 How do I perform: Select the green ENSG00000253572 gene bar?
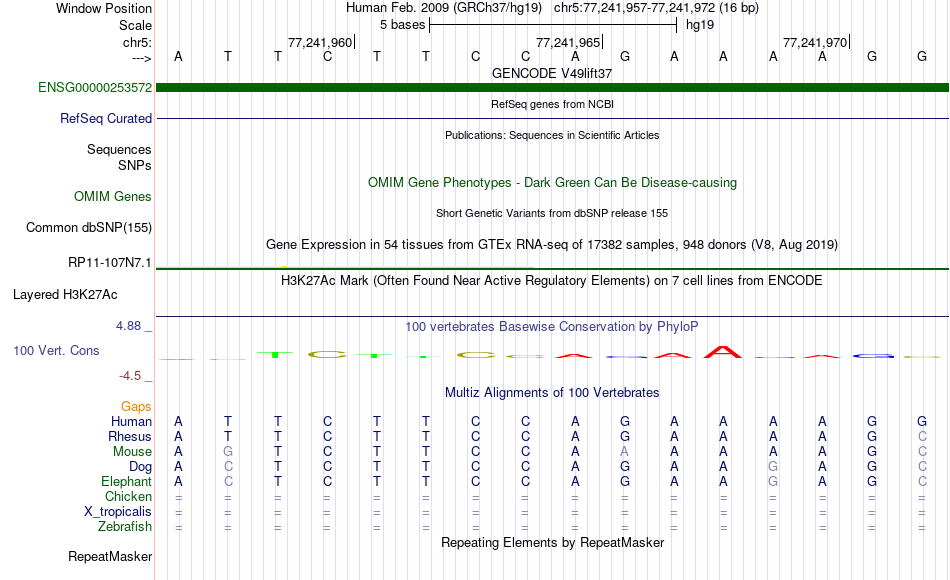[x=552, y=87]
